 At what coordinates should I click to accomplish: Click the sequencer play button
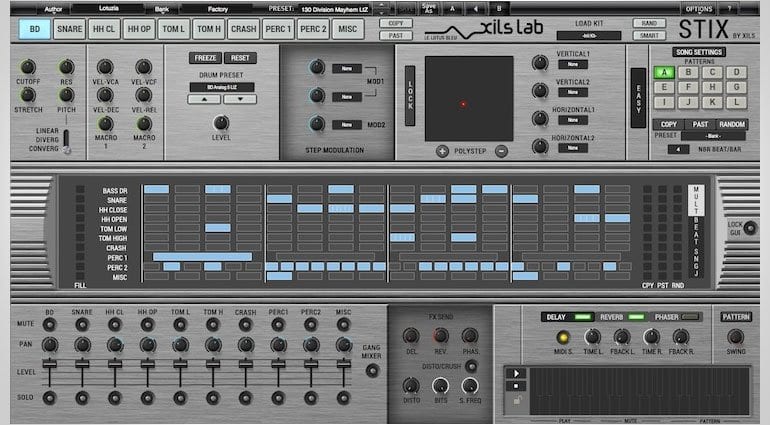pyautogui.click(x=516, y=373)
